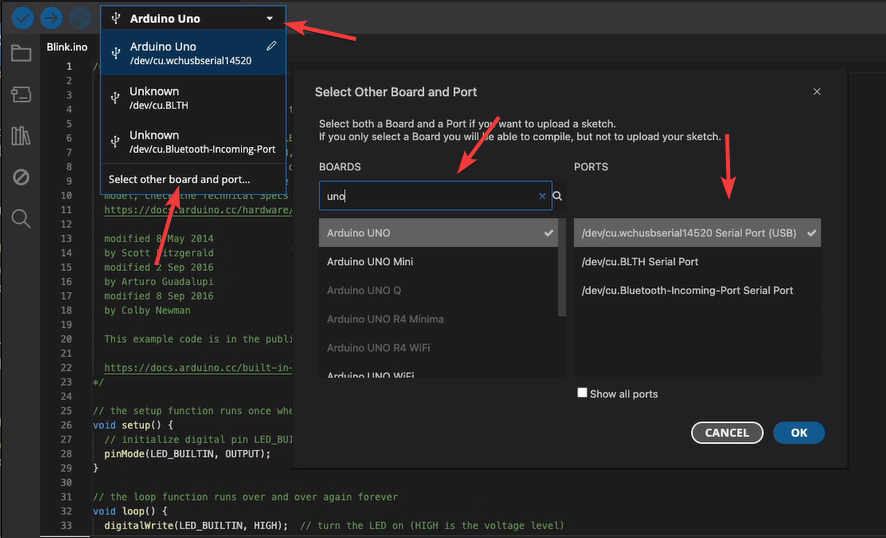Click the magnifier icon beside board search
The width and height of the screenshot is (886, 538).
[x=557, y=196]
